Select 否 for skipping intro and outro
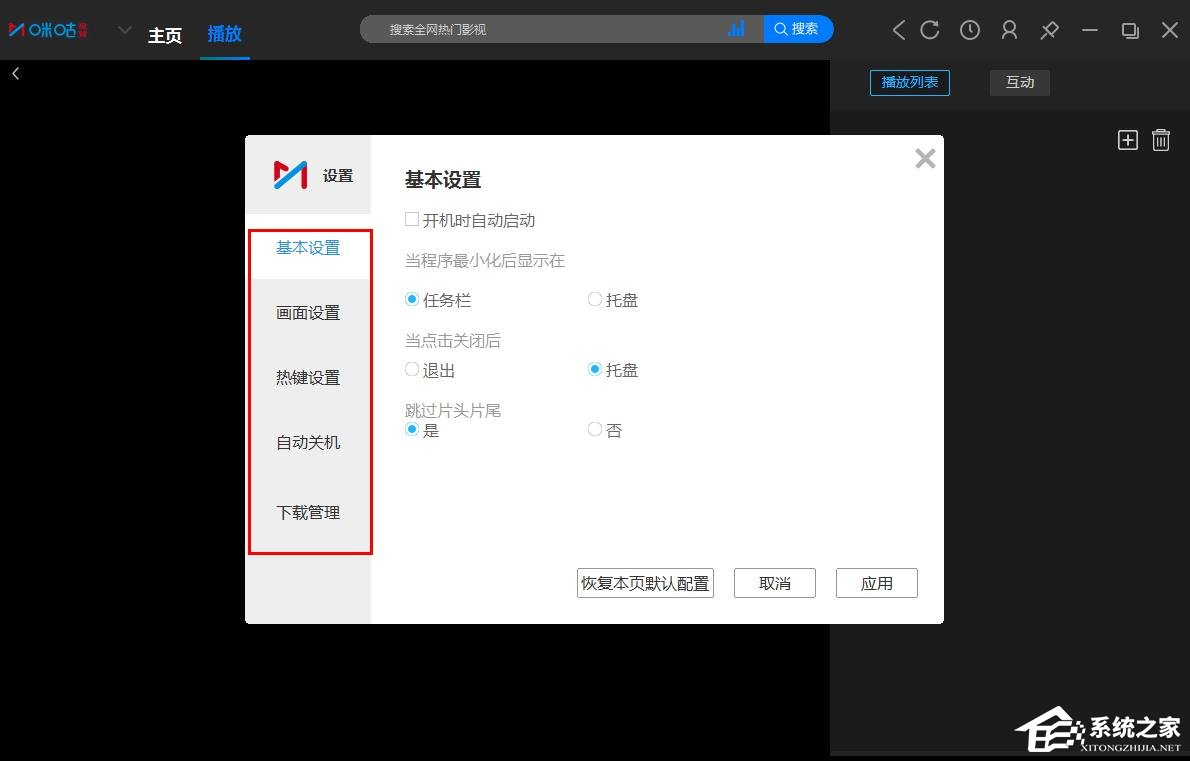The image size is (1190, 761). [x=595, y=428]
